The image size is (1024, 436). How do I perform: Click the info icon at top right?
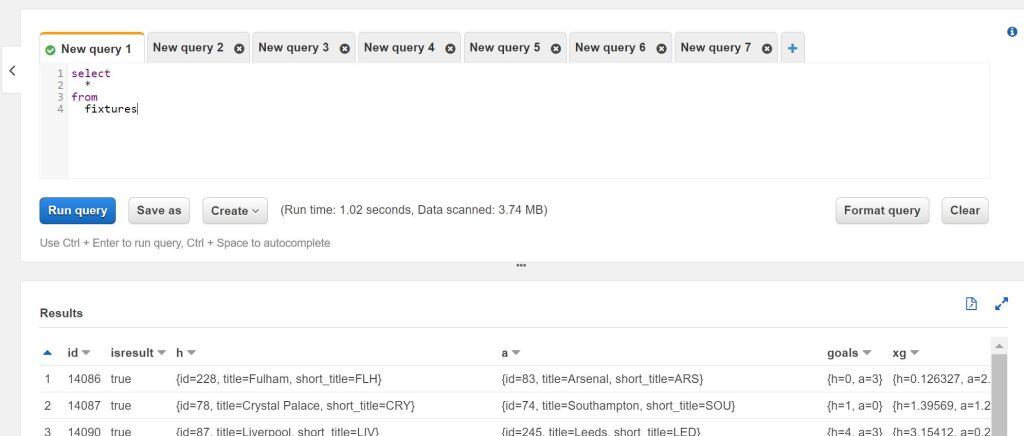pos(1011,32)
